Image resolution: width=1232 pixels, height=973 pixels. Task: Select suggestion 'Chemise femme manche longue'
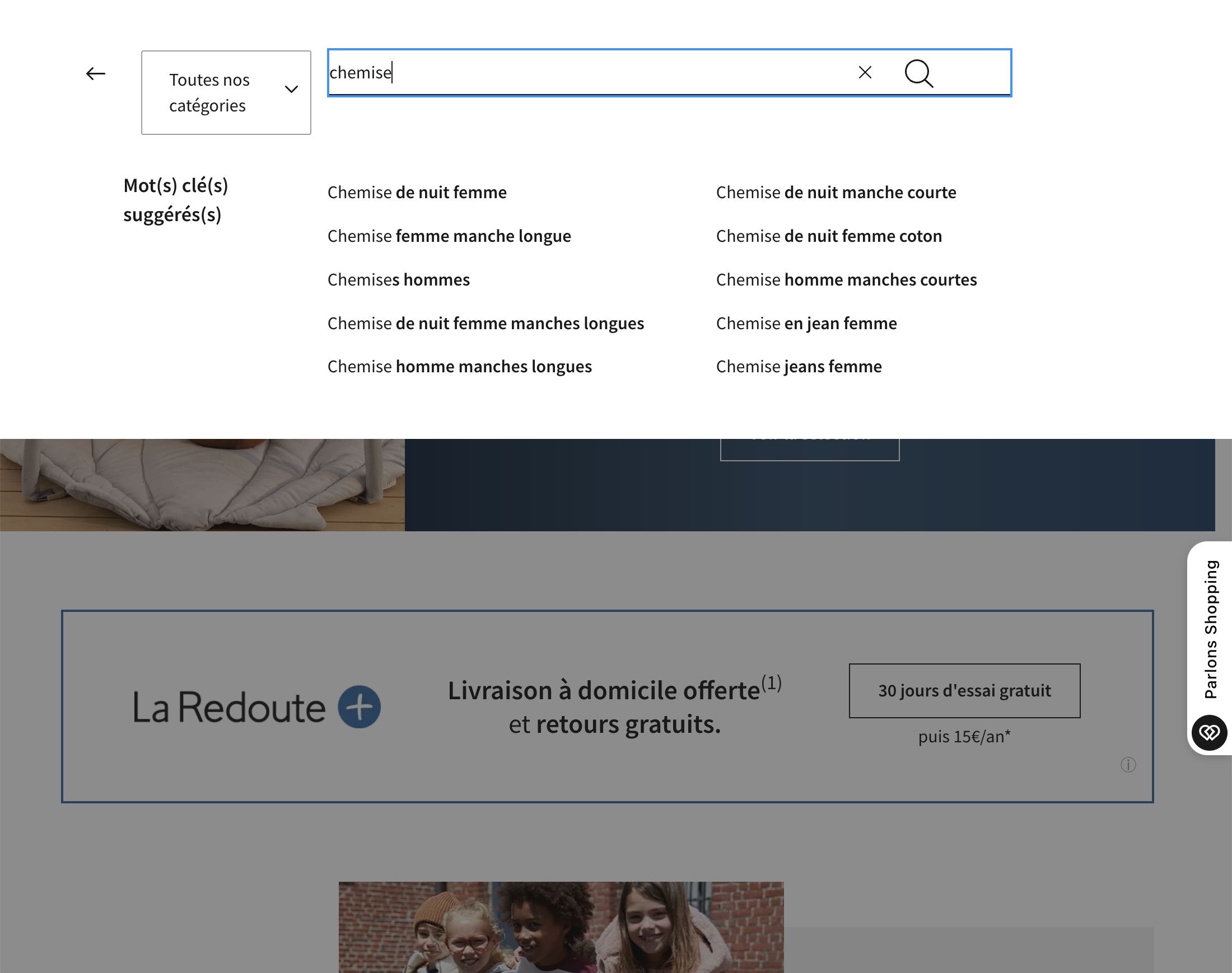[449, 236]
